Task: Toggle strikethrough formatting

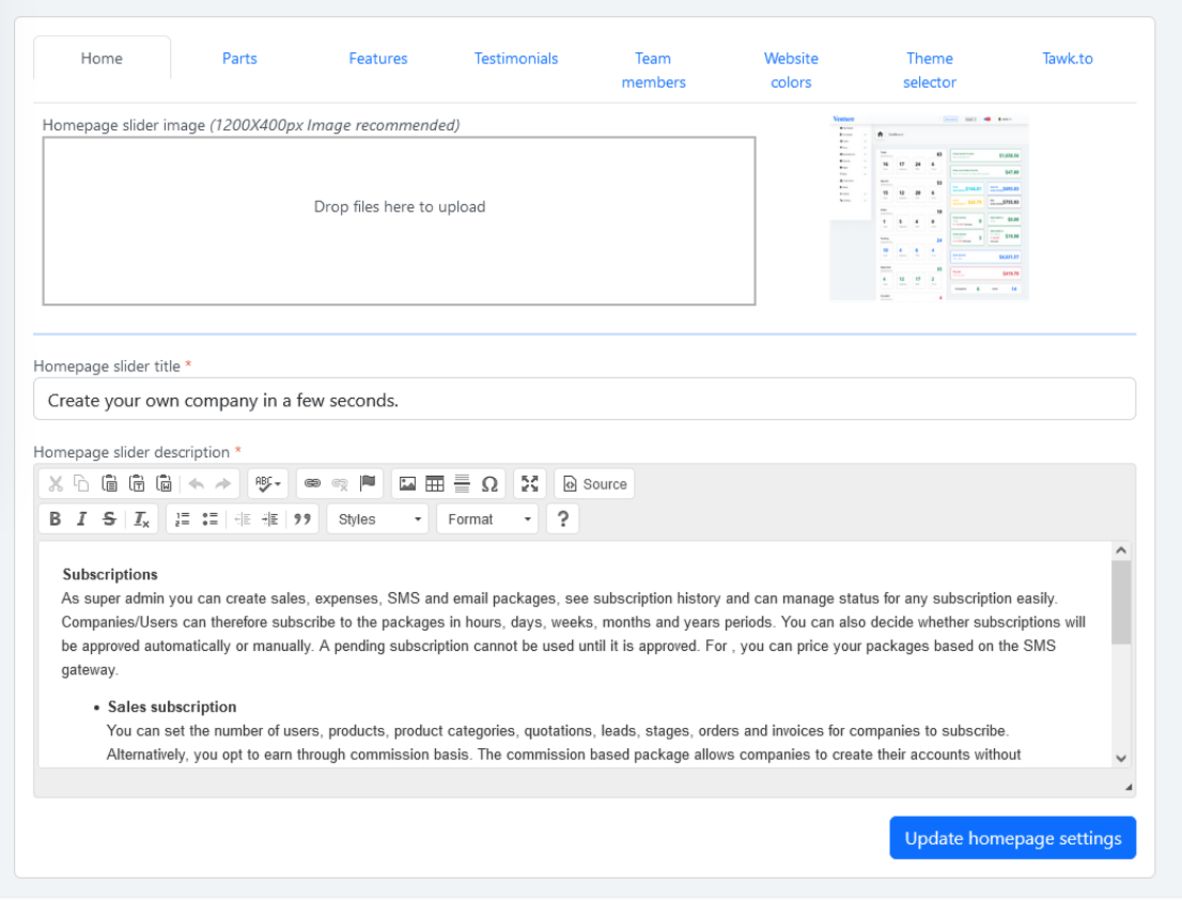Action: click(108, 520)
